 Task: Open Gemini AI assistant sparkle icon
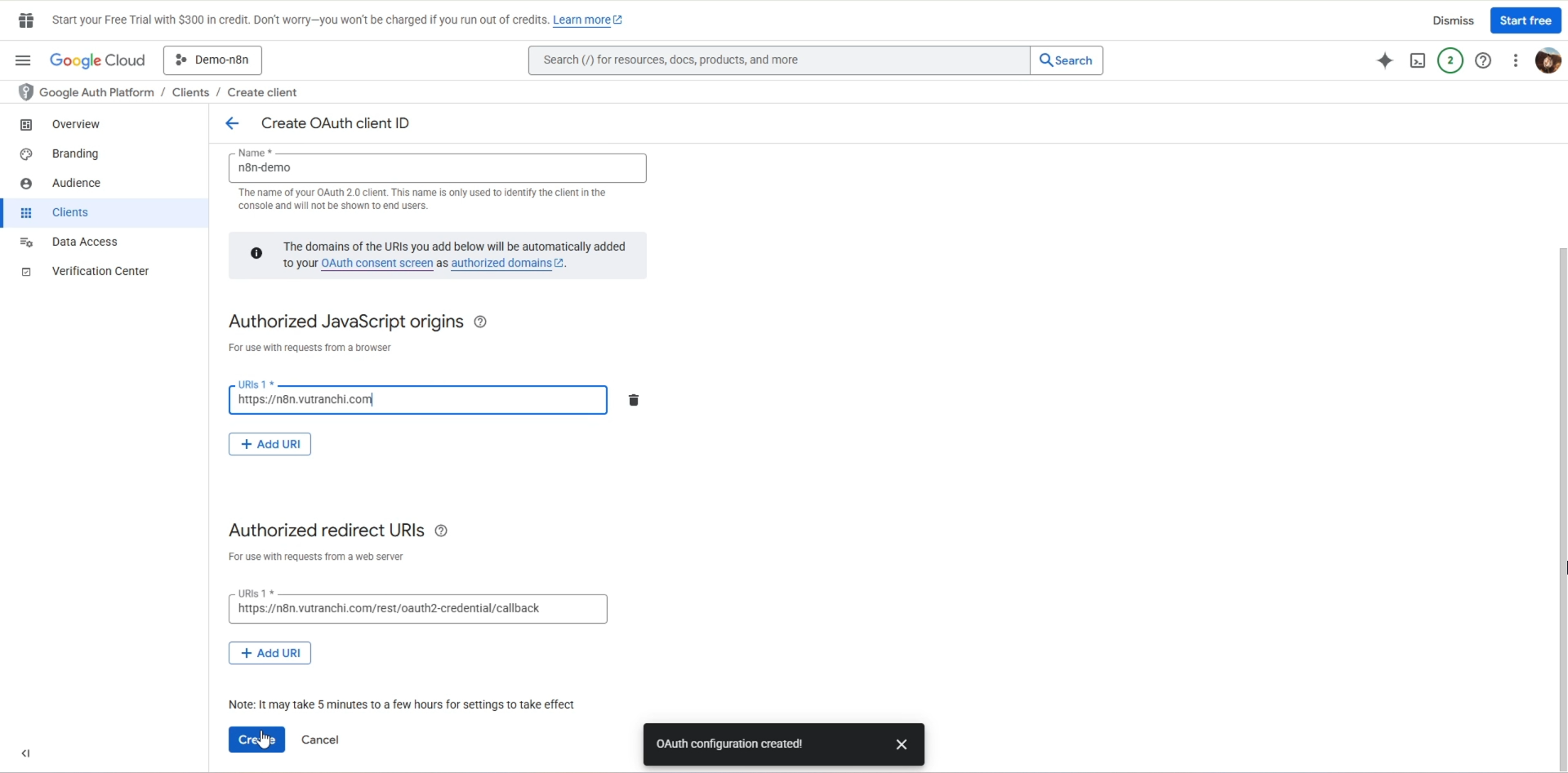[1385, 60]
